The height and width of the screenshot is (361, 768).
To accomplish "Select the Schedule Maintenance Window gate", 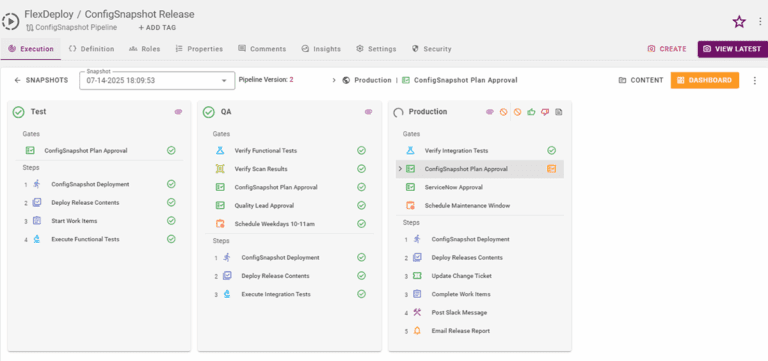I will tap(480, 206).
